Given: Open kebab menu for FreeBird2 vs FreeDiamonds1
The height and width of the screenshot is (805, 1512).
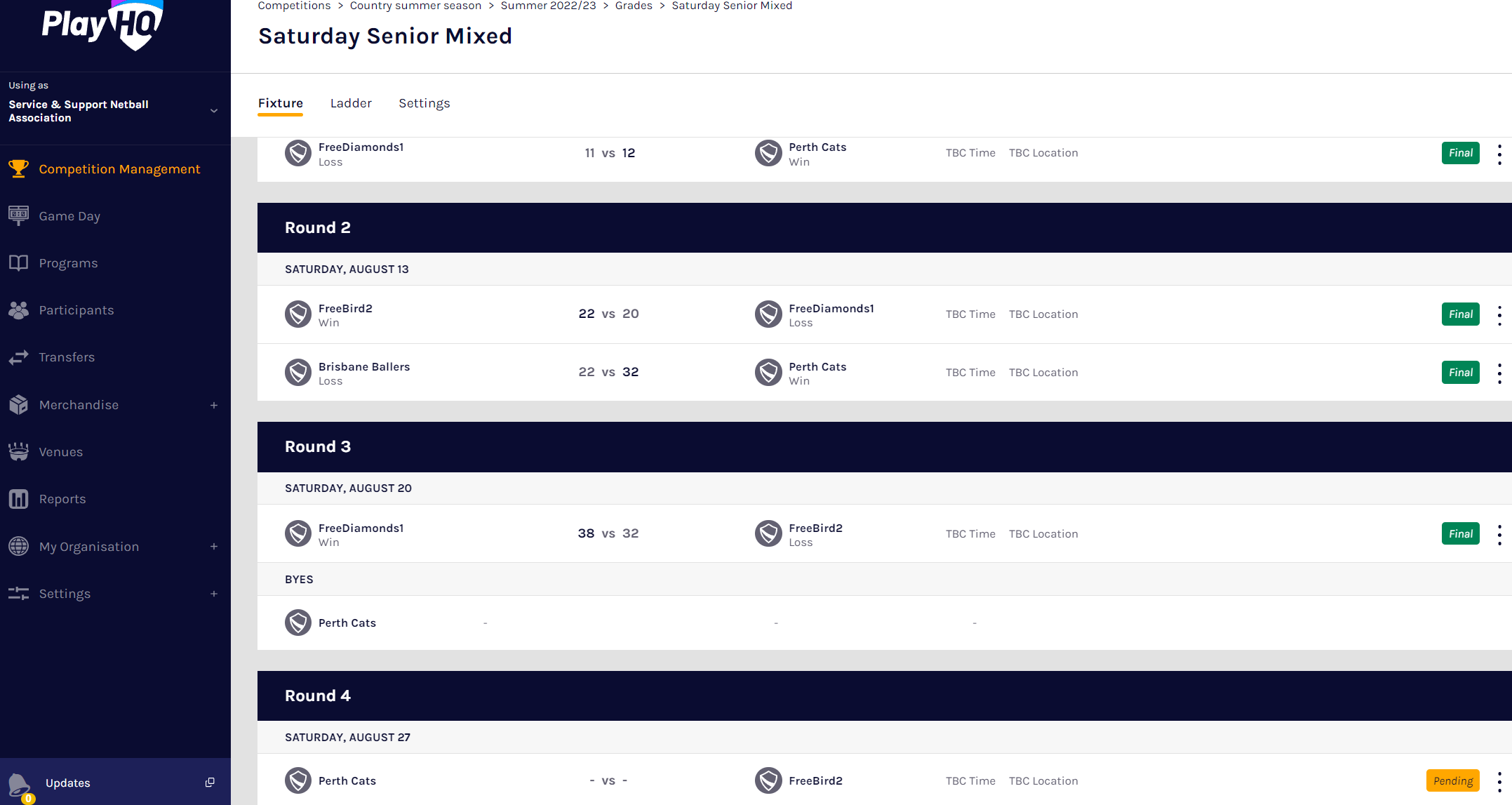Looking at the screenshot, I should pyautogui.click(x=1500, y=314).
